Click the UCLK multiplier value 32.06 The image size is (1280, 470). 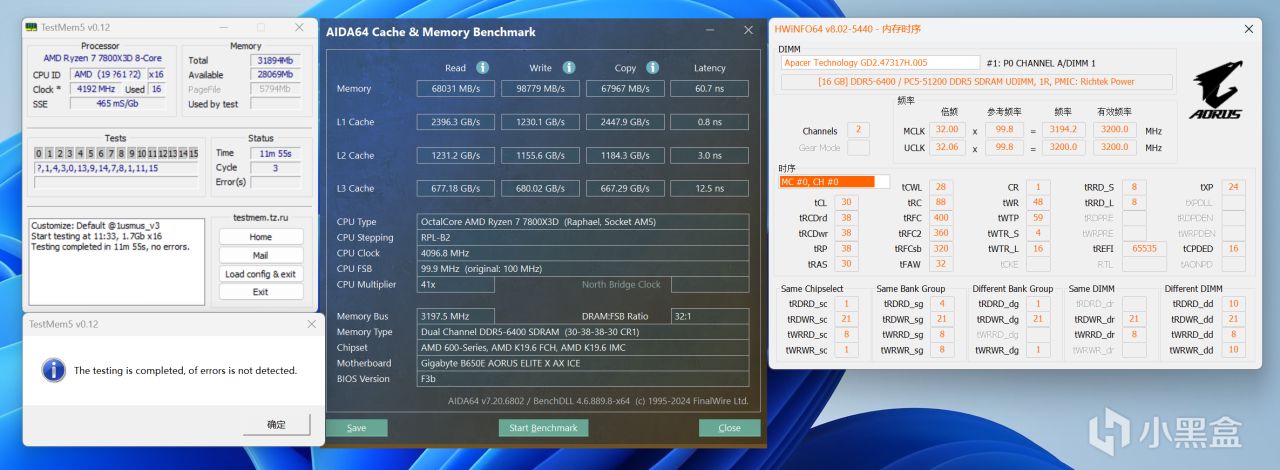point(945,147)
